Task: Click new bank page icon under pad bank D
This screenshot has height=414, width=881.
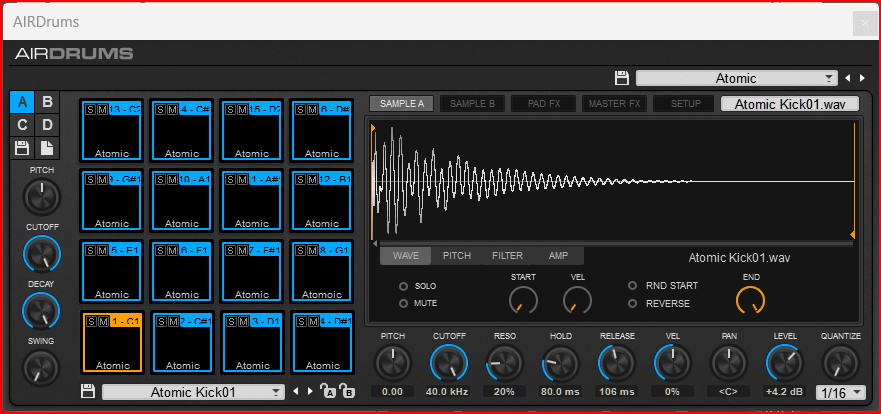Action: pos(47,148)
